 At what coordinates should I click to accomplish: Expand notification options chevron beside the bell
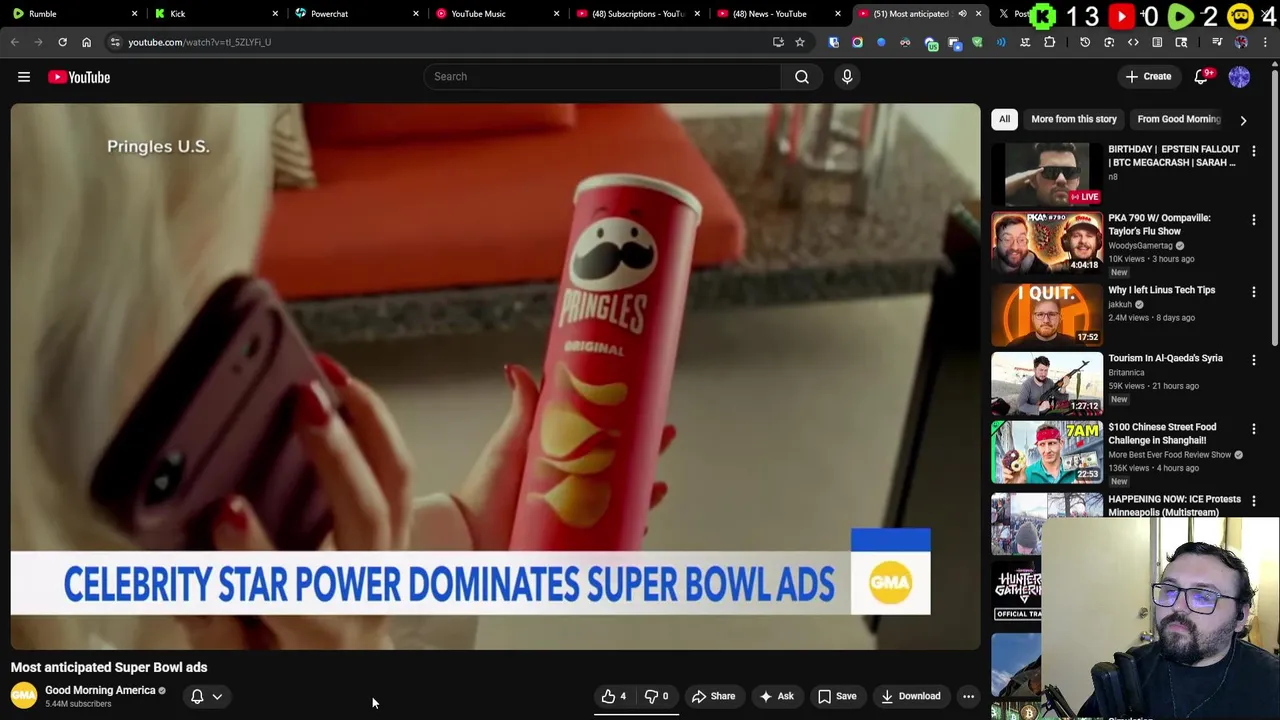pyautogui.click(x=217, y=697)
